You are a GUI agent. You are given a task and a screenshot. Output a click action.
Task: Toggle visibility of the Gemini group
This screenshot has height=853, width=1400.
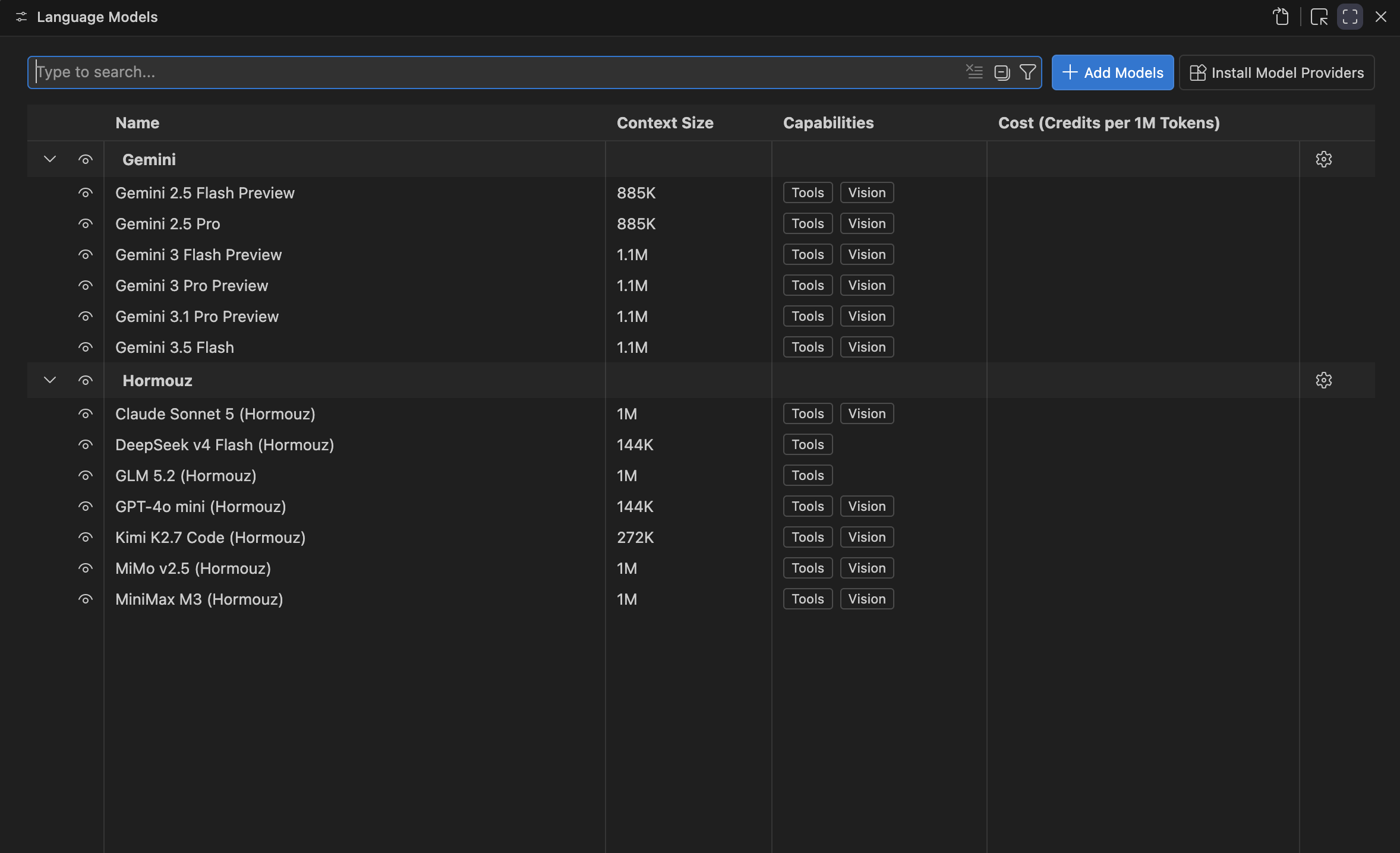tap(86, 159)
